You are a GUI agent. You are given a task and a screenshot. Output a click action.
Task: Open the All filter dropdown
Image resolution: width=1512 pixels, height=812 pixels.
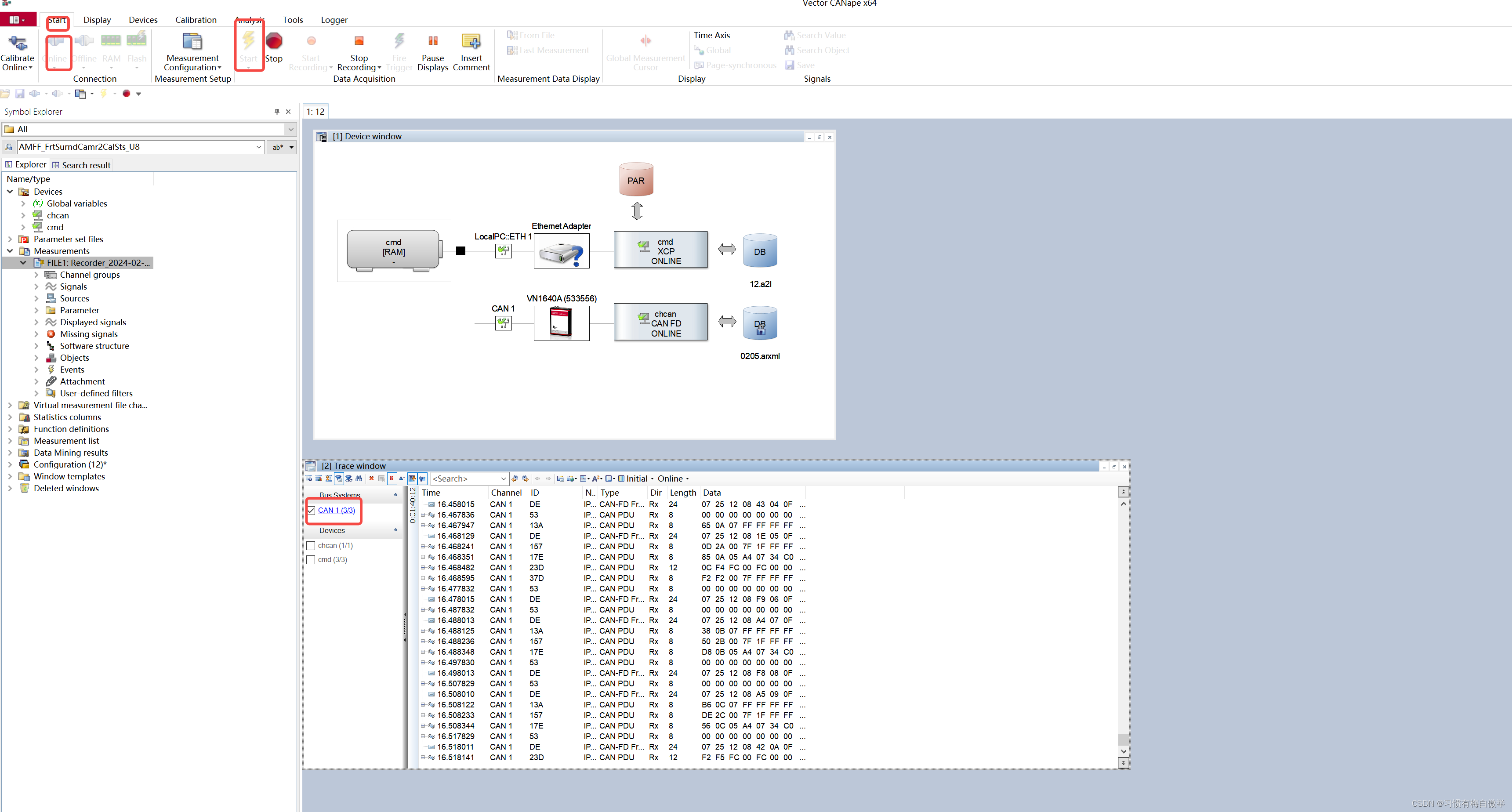(x=290, y=129)
